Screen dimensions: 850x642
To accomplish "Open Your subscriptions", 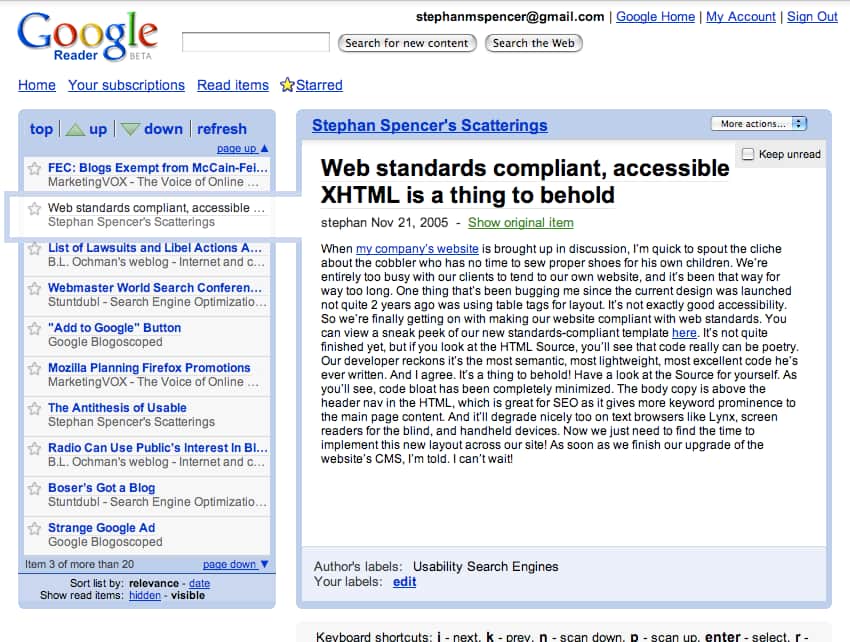I will click(126, 85).
